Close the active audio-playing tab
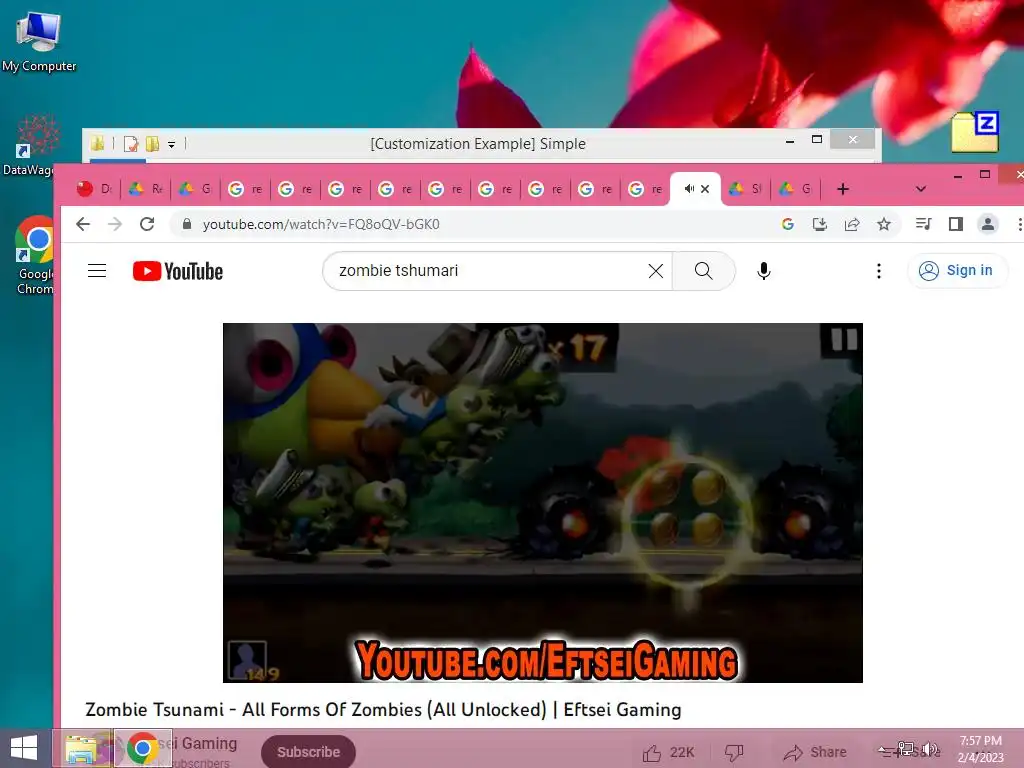The width and height of the screenshot is (1024, 768). [x=705, y=189]
